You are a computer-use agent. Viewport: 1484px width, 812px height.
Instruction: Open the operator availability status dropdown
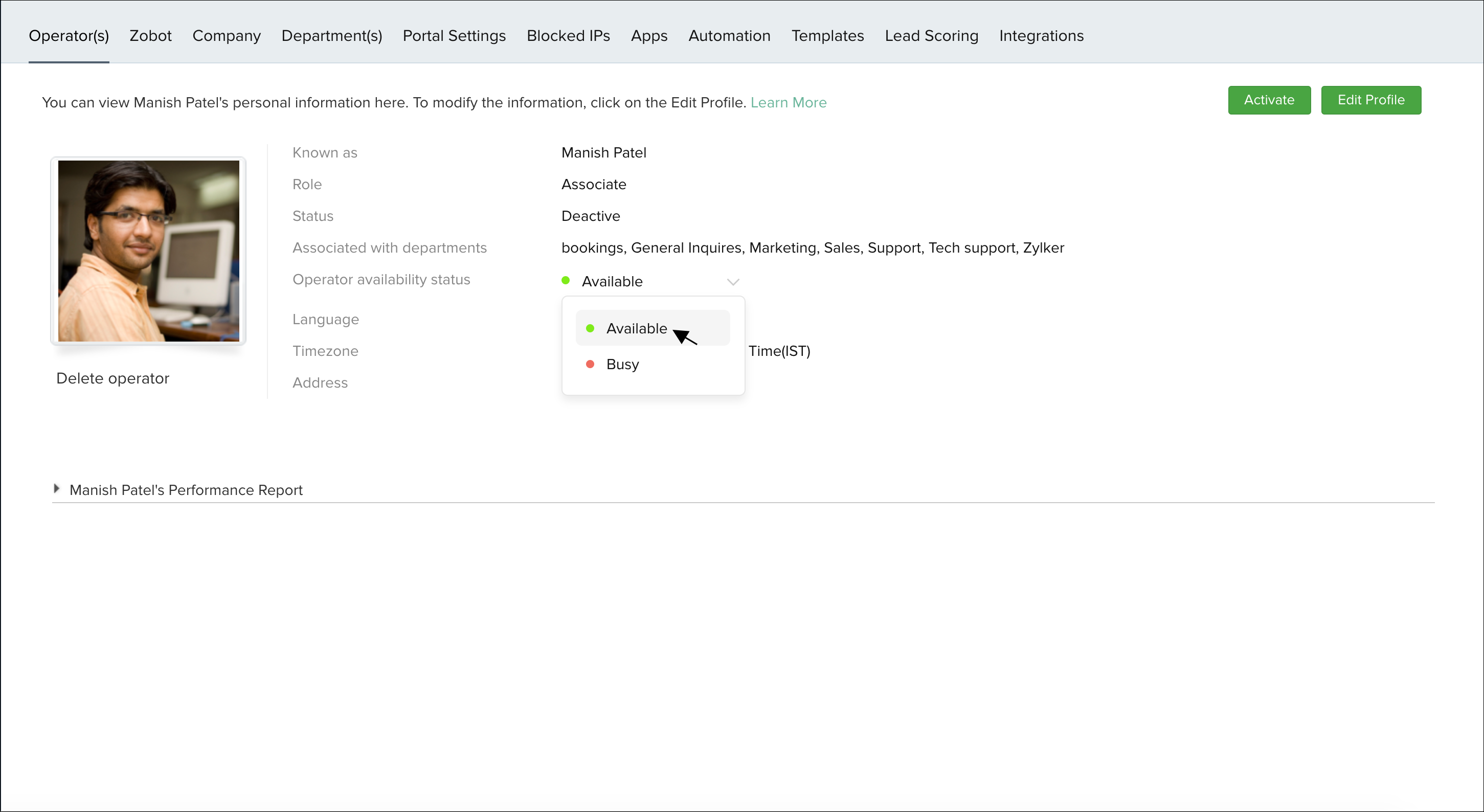(650, 282)
